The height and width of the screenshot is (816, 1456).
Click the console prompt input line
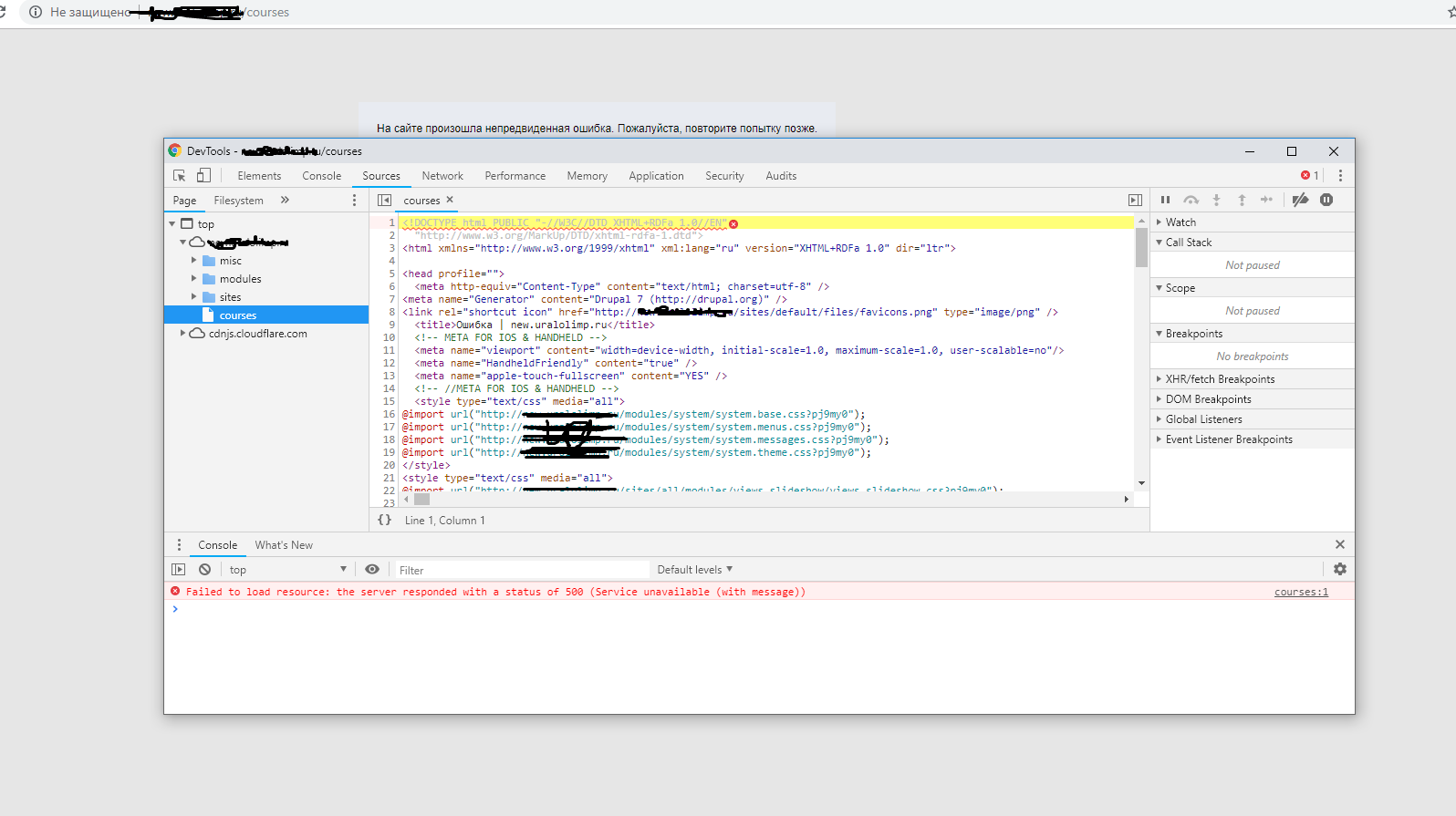759,609
